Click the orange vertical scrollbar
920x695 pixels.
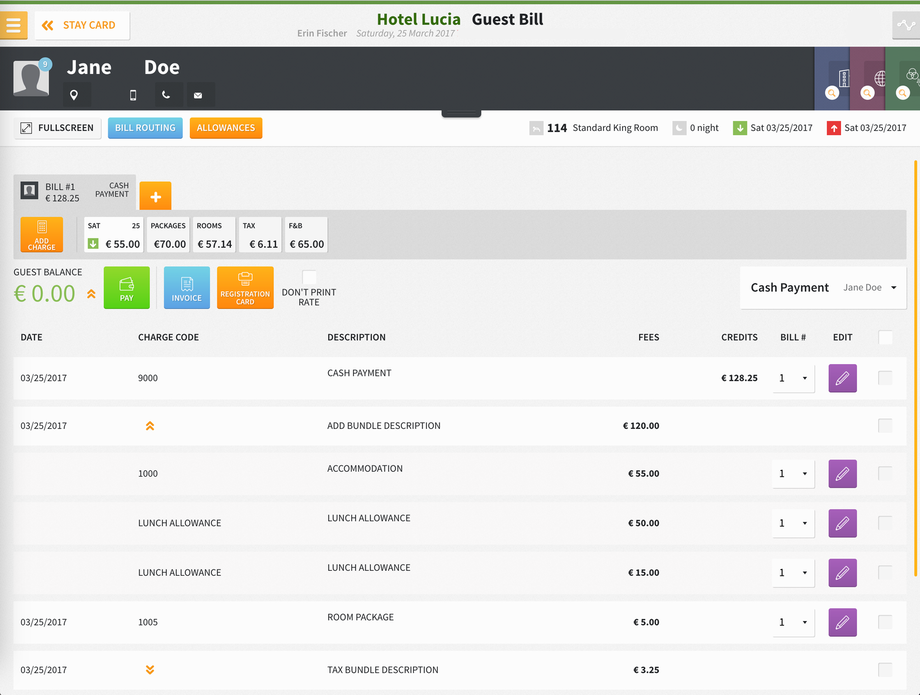(x=915, y=368)
